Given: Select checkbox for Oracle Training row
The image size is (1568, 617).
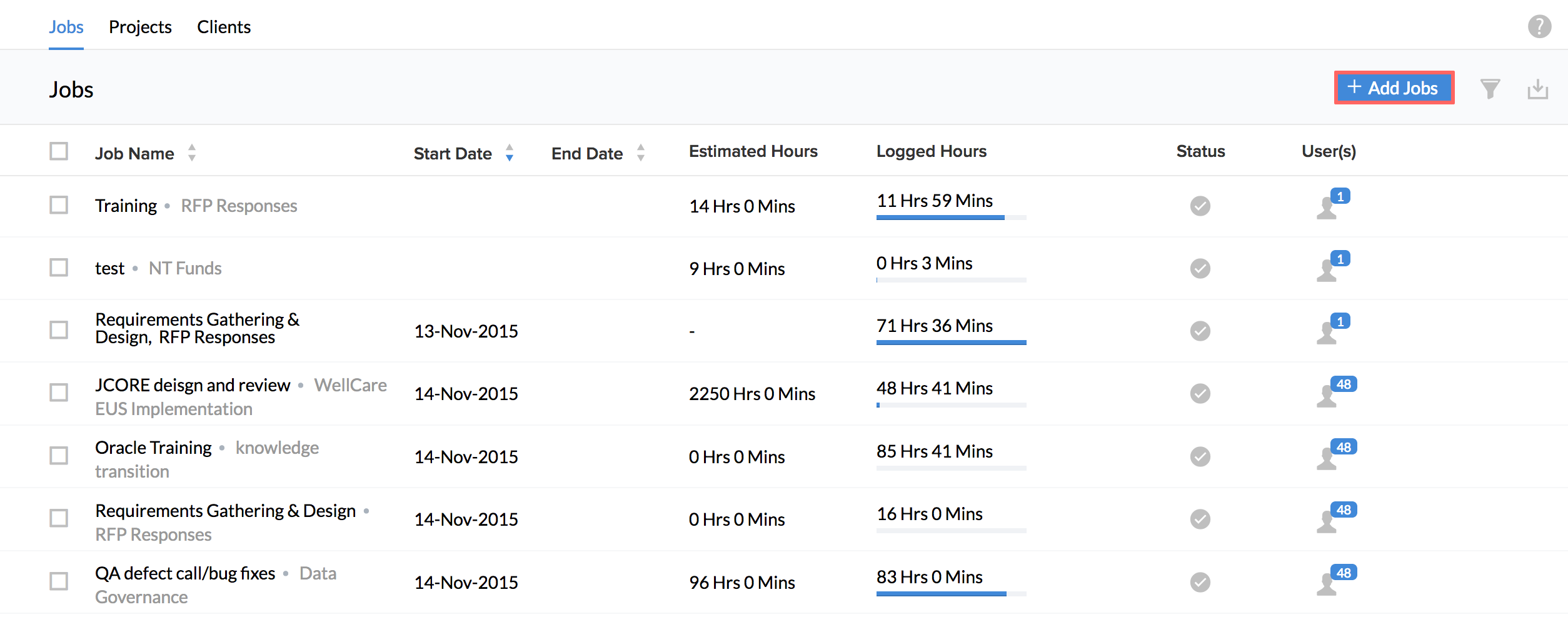Looking at the screenshot, I should coord(59,456).
